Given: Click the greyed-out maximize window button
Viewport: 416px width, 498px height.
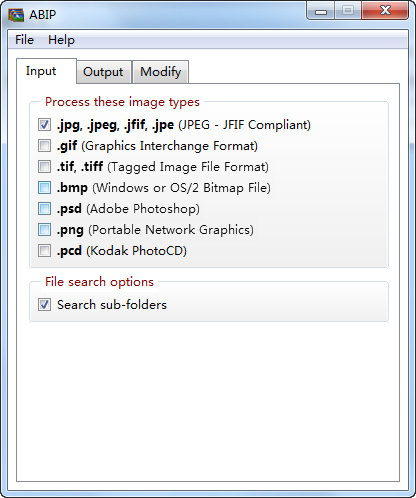Looking at the screenshot, I should pyautogui.click(x=348, y=11).
